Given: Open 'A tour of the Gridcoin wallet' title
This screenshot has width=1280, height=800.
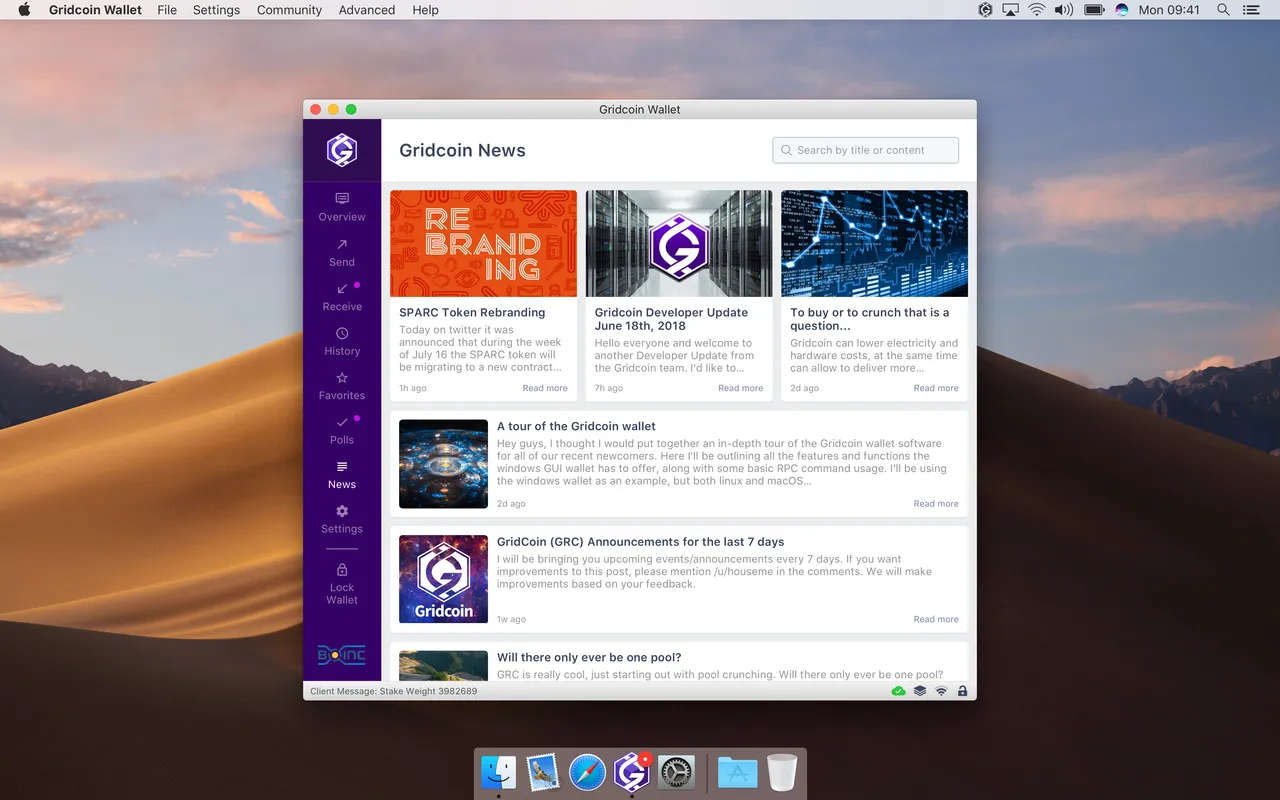Looking at the screenshot, I should (x=576, y=426).
